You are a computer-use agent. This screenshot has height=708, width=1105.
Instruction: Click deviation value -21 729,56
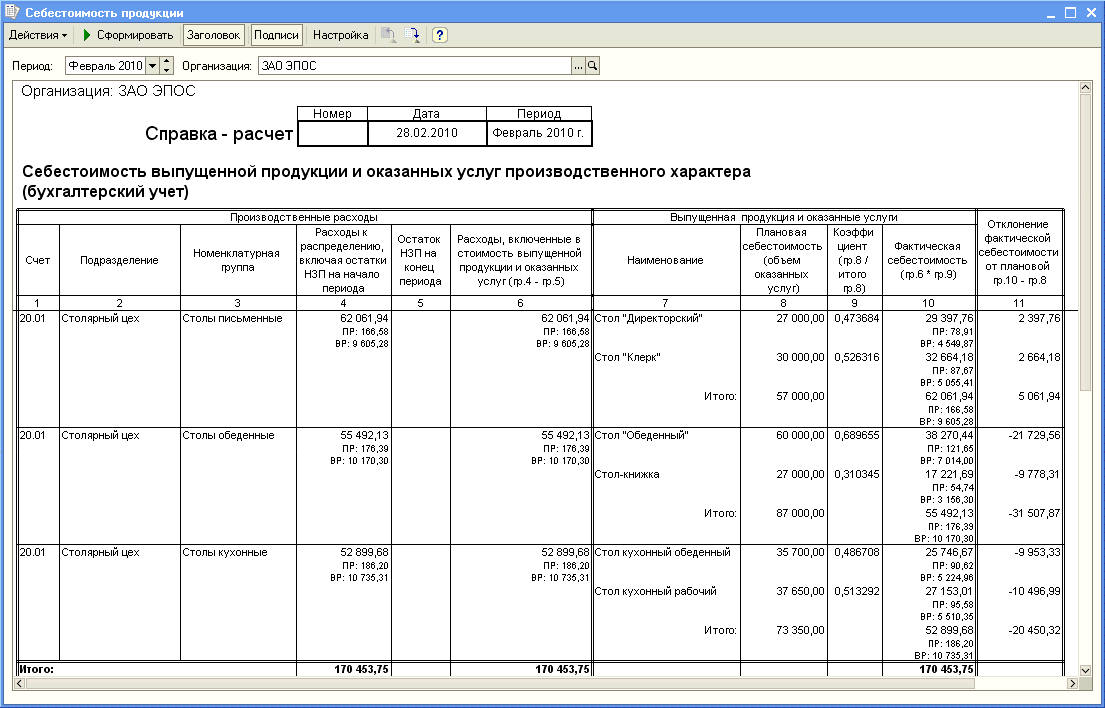pyautogui.click(x=1035, y=435)
